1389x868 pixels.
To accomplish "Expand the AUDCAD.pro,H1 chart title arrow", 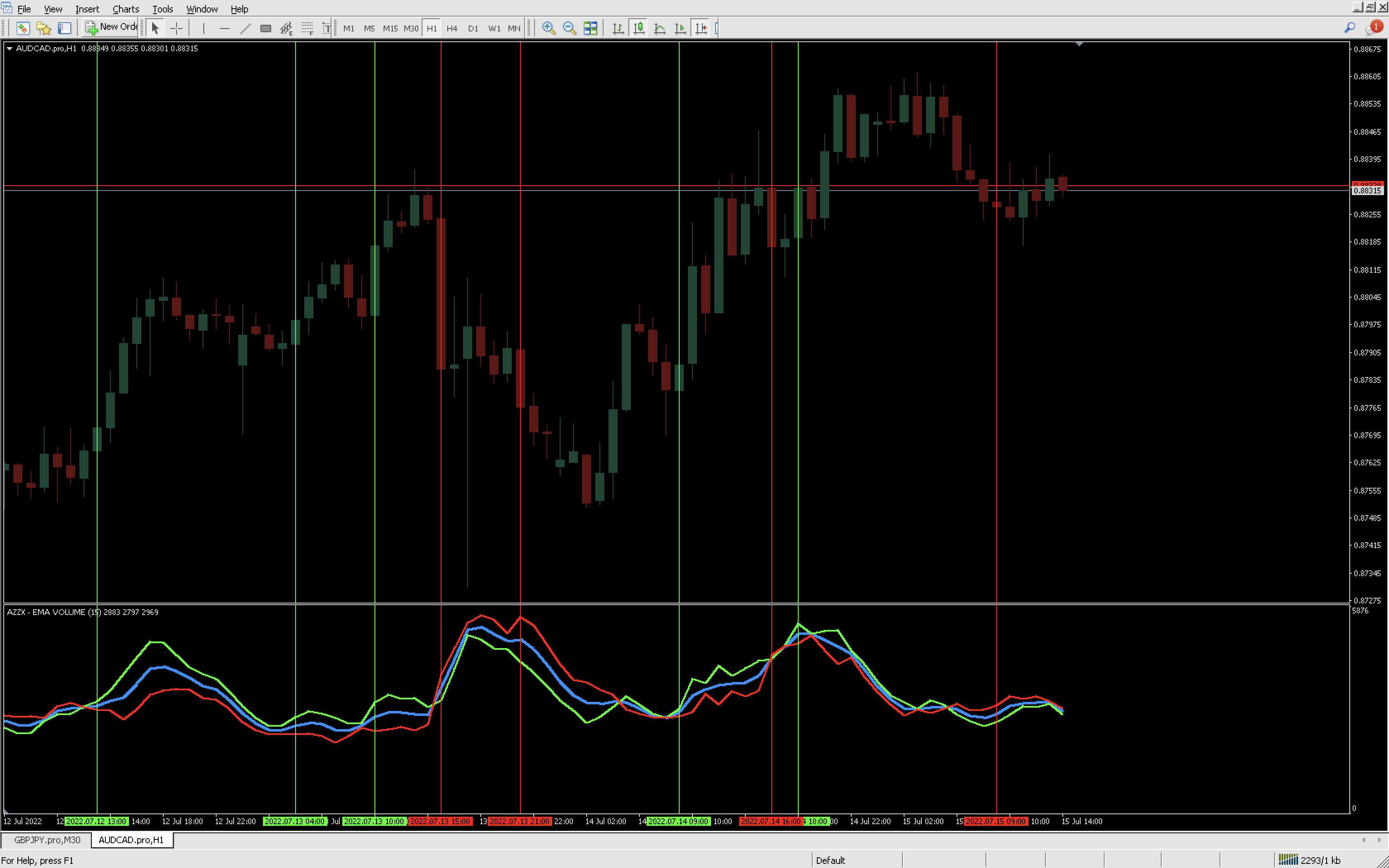I will pos(9,49).
